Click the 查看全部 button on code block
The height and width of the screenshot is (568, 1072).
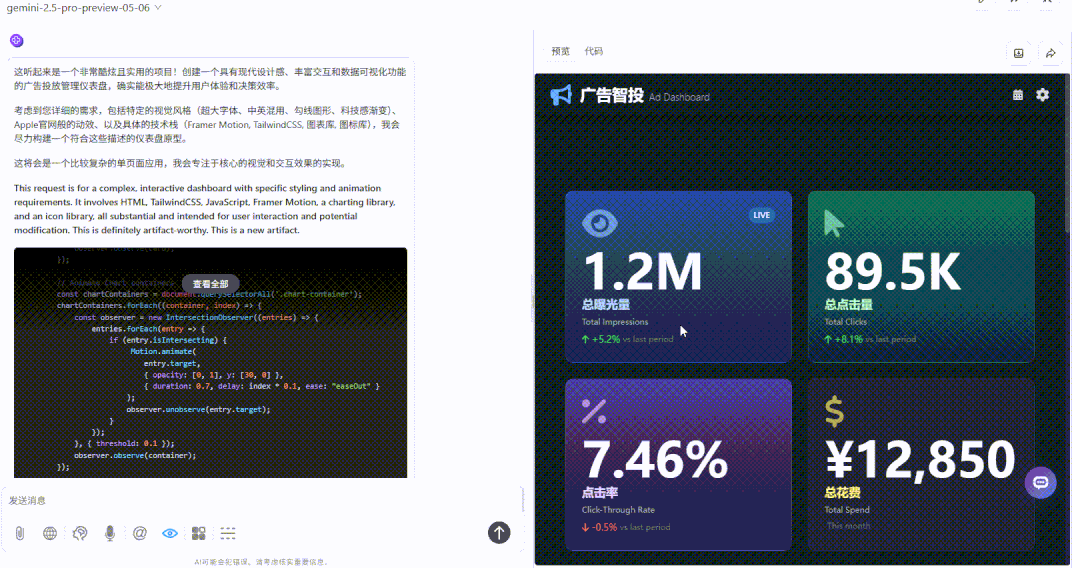point(211,284)
